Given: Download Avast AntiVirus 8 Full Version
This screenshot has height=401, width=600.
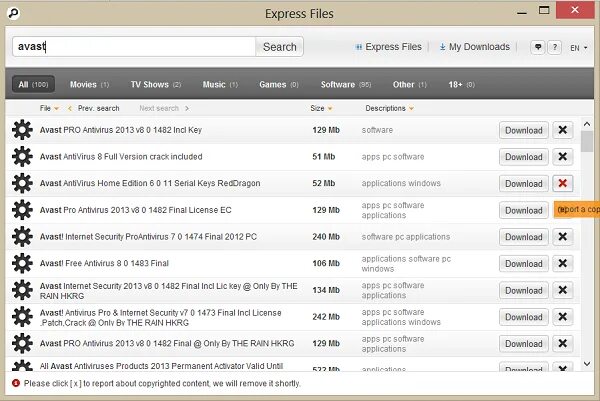Looking at the screenshot, I should tap(523, 156).
